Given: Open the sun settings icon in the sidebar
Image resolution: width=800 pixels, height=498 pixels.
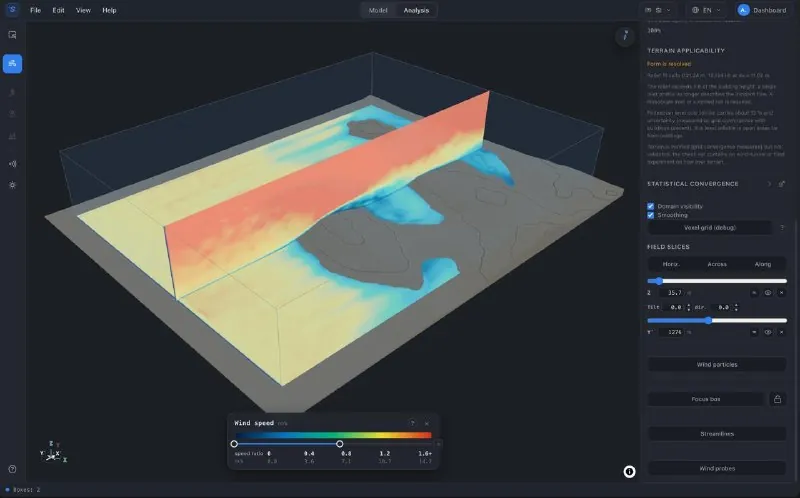Looking at the screenshot, I should [12, 185].
